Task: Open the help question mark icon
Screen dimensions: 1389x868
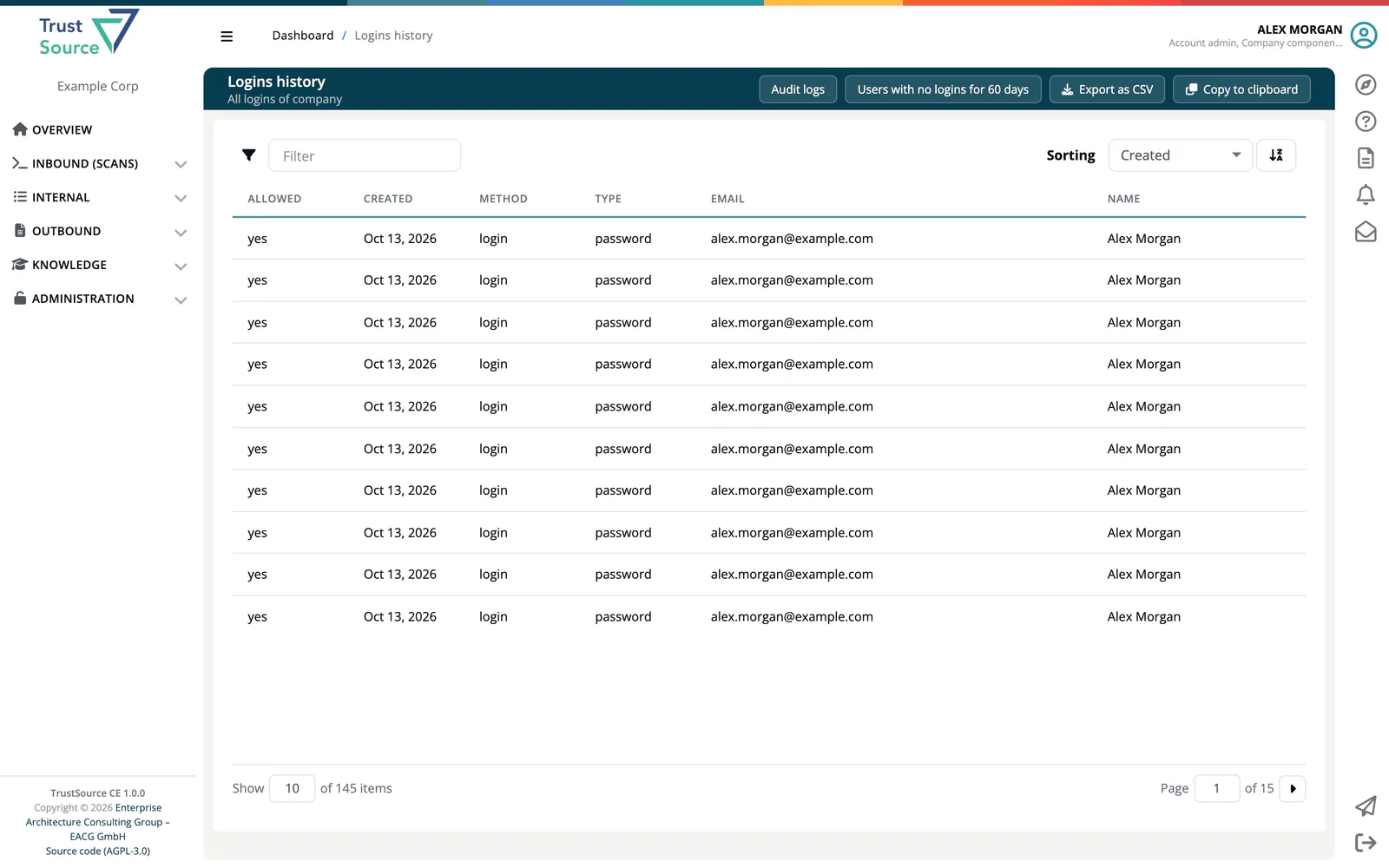Action: [x=1366, y=122]
